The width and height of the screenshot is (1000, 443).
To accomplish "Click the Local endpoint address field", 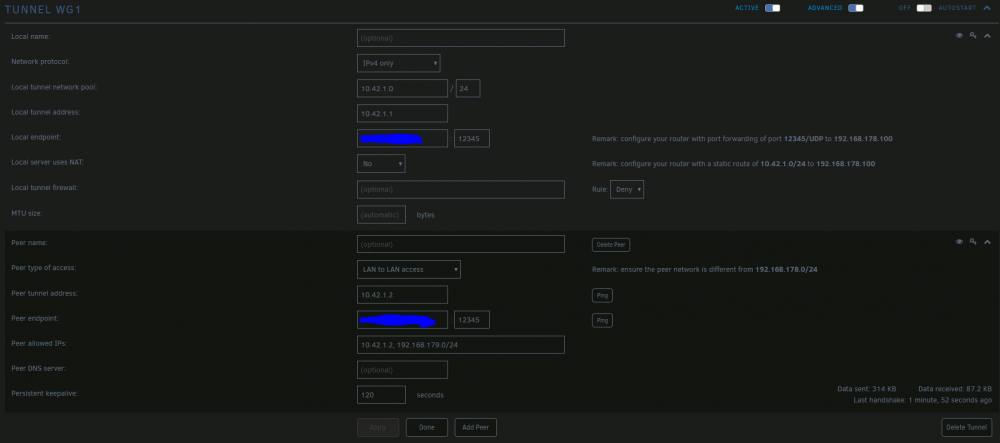I will (402, 139).
